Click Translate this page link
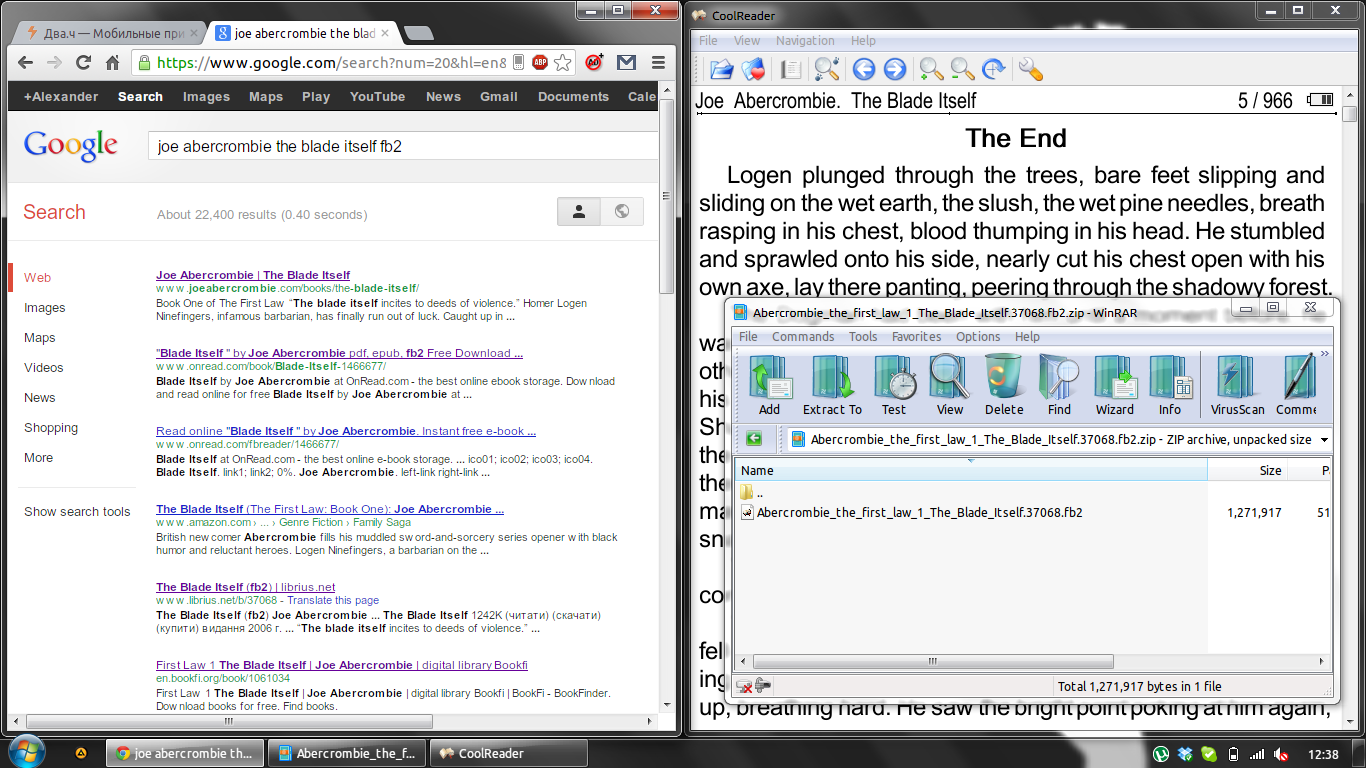Image resolution: width=1366 pixels, height=768 pixels. [333, 601]
